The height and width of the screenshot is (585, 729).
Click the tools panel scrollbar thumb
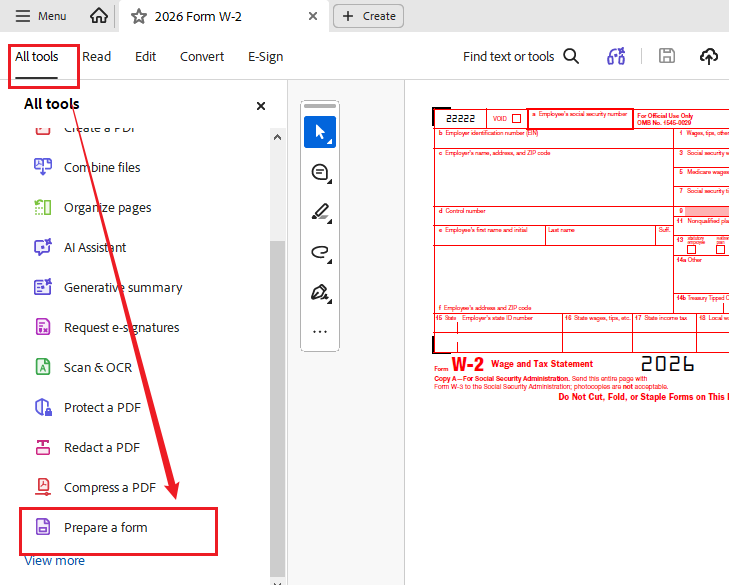click(278, 409)
